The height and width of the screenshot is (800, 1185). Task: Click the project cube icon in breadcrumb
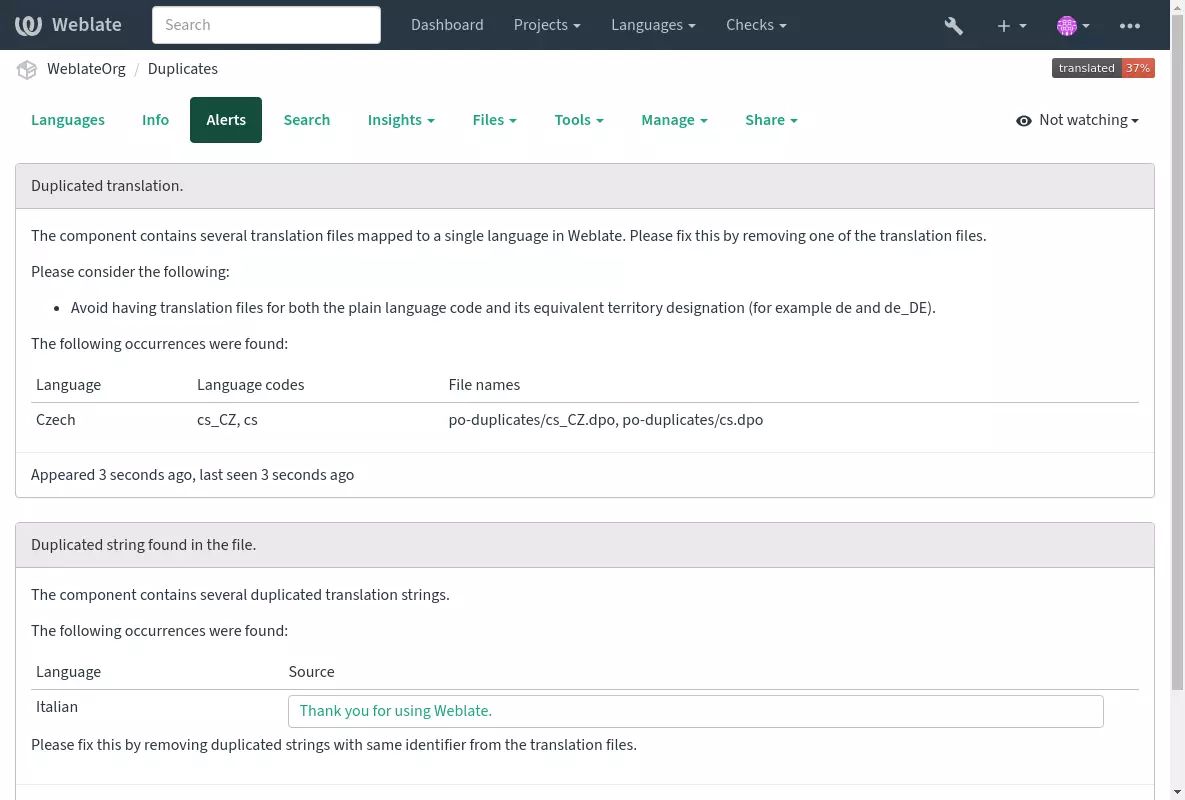click(27, 69)
